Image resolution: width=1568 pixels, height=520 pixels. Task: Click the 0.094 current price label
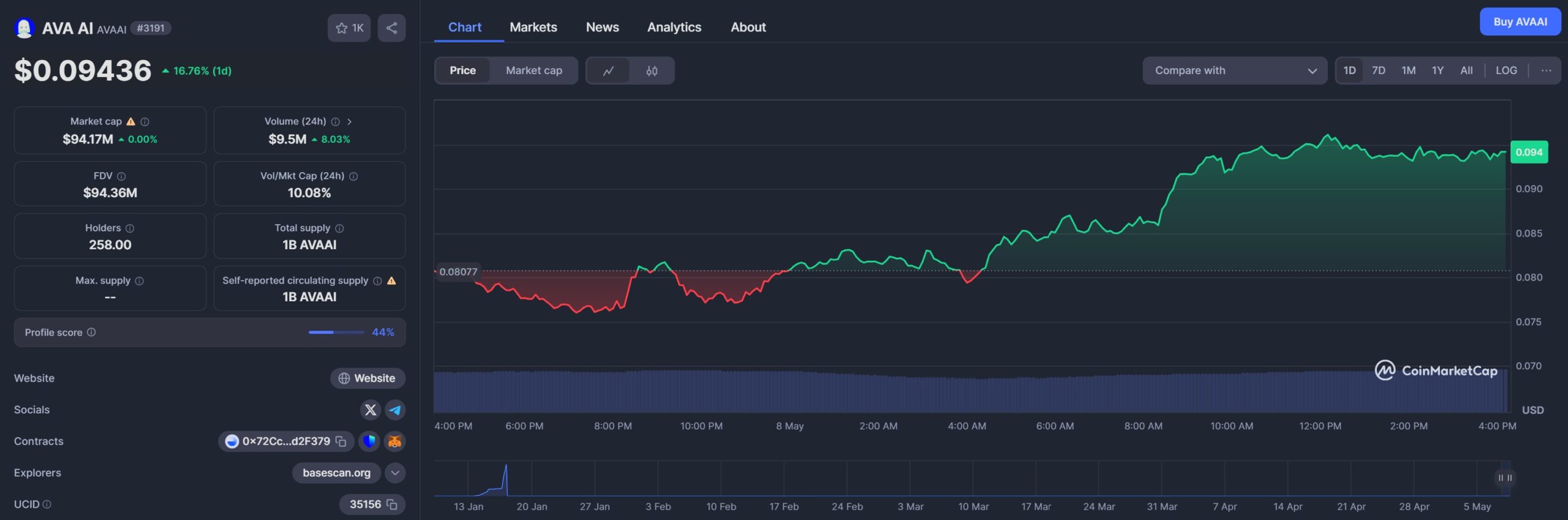[1529, 153]
